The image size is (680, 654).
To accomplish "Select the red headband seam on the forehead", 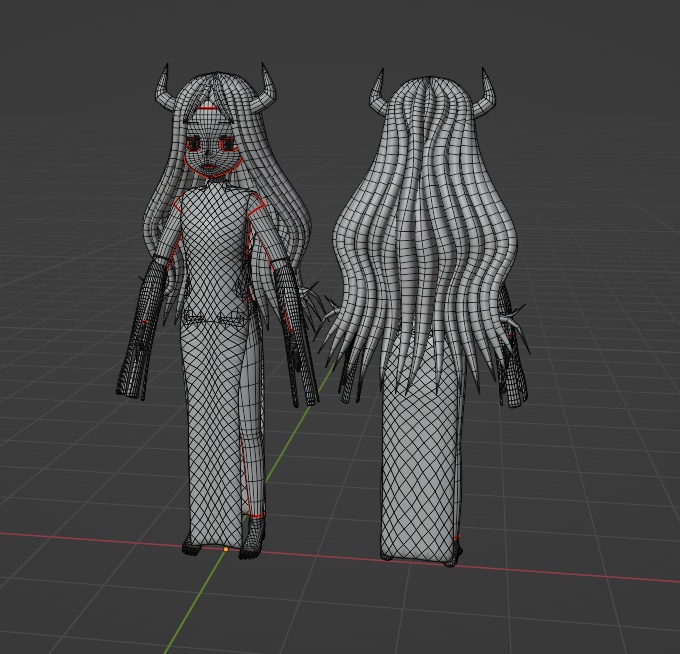I will pos(209,107).
